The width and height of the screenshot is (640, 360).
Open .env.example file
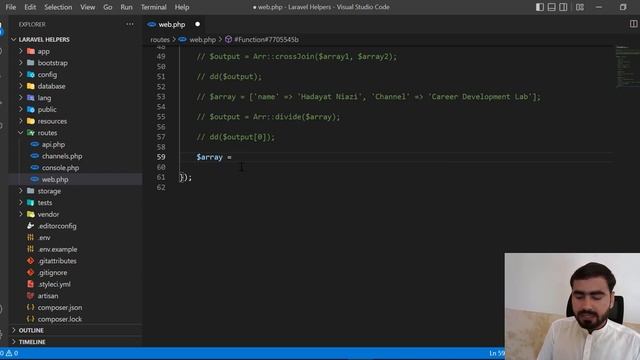pos(57,249)
